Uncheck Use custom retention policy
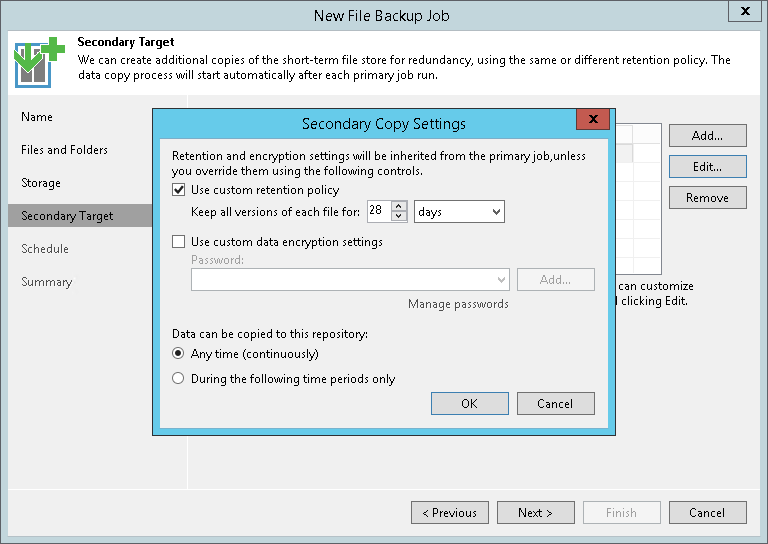The height and width of the screenshot is (544, 768). 179,190
